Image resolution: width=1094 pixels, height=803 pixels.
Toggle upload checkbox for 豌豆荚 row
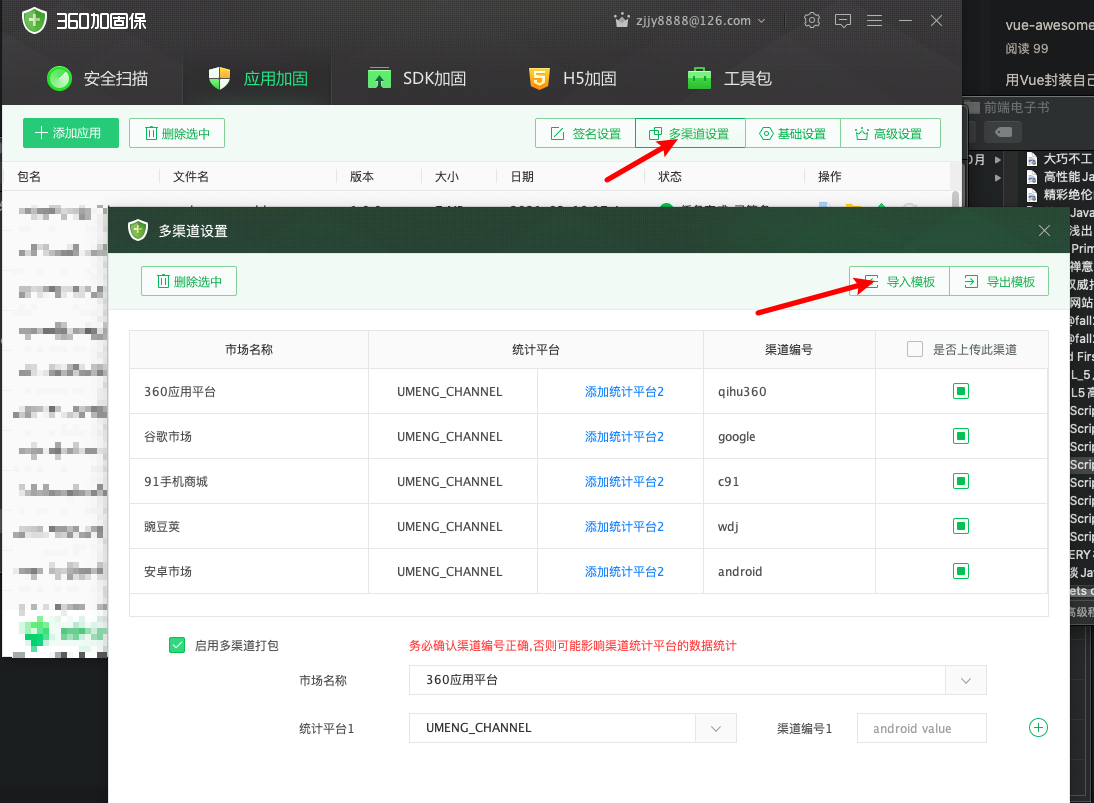point(961,526)
